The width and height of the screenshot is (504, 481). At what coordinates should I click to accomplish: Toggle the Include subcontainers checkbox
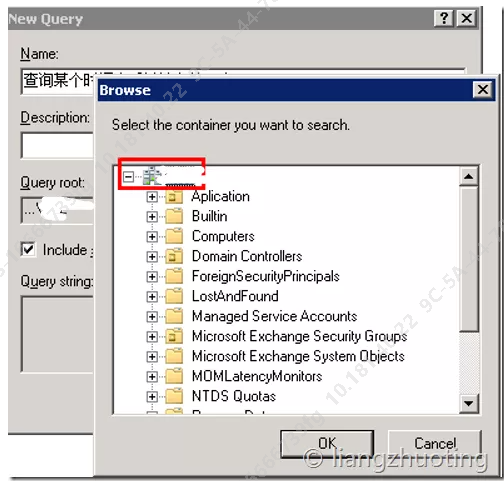pos(28,249)
